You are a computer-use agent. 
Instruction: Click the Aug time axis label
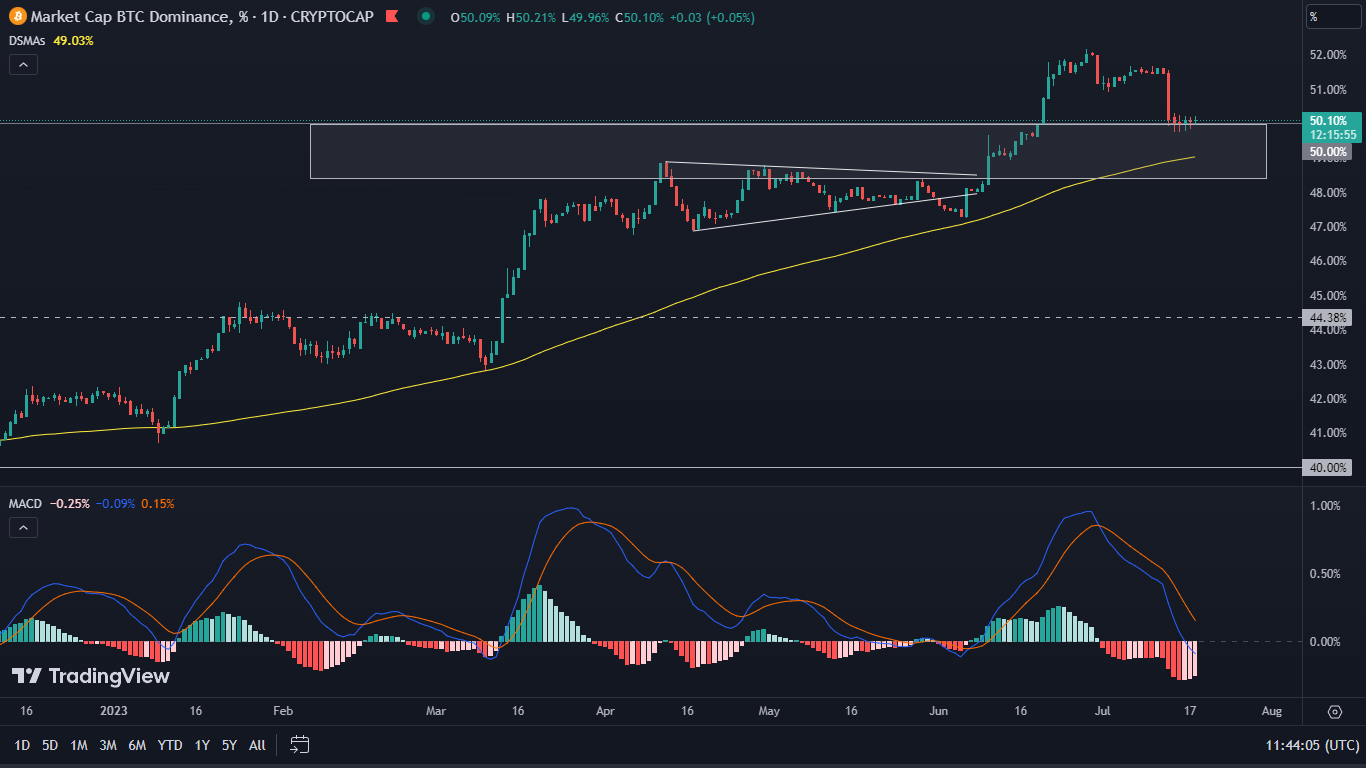pyautogui.click(x=1271, y=711)
